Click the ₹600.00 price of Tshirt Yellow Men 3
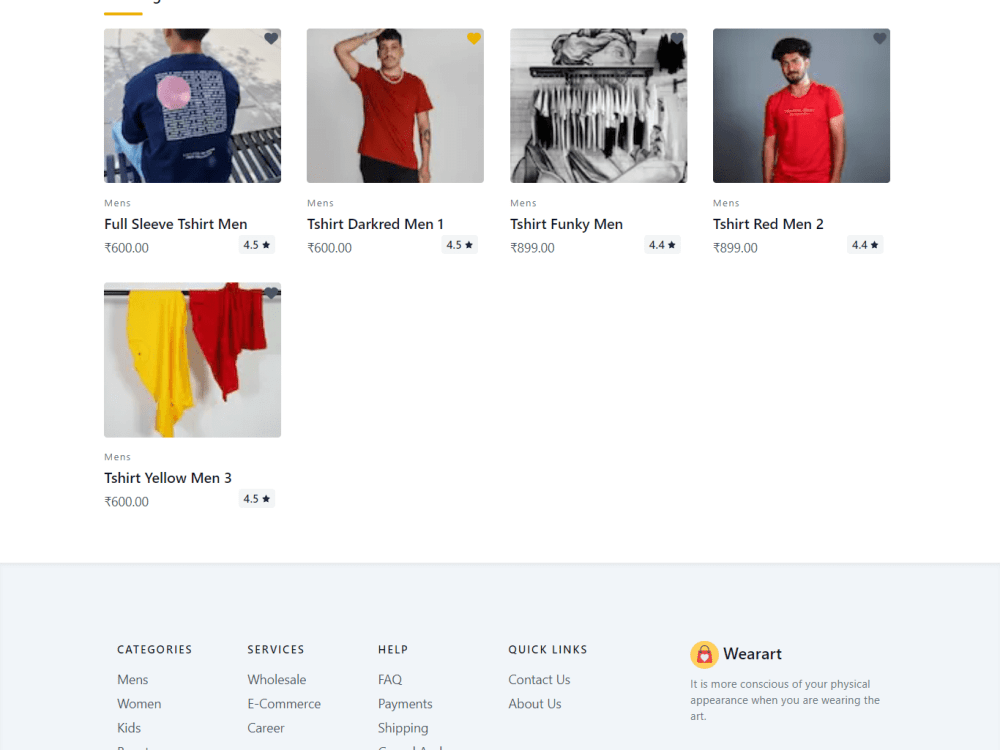 tap(126, 501)
